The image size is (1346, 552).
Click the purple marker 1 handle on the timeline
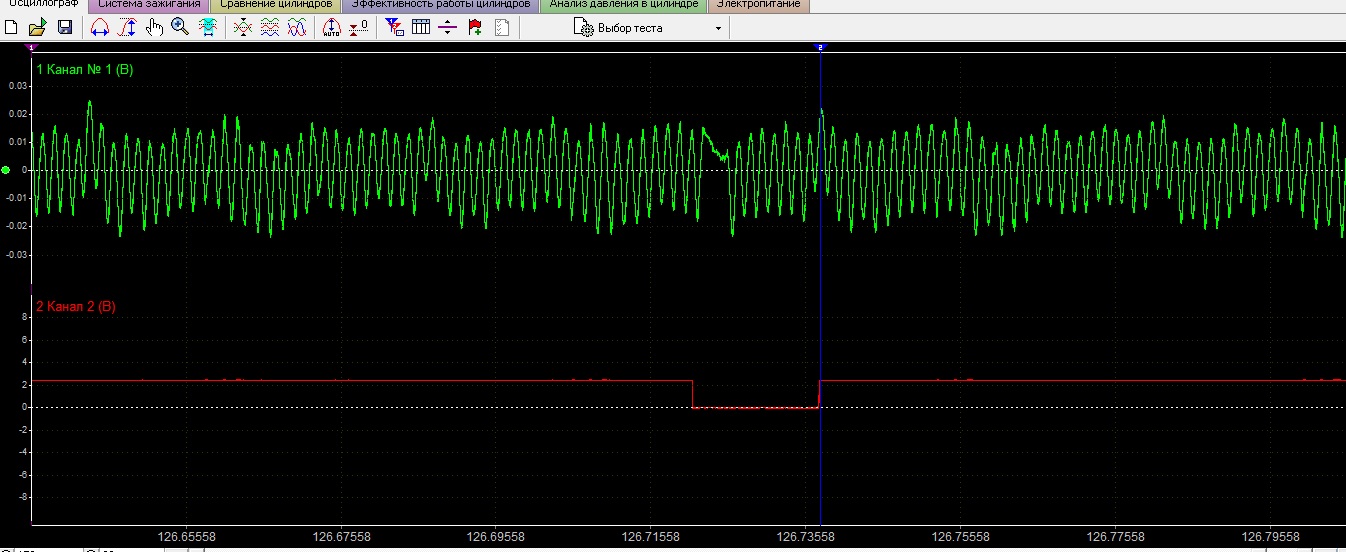pos(31,47)
